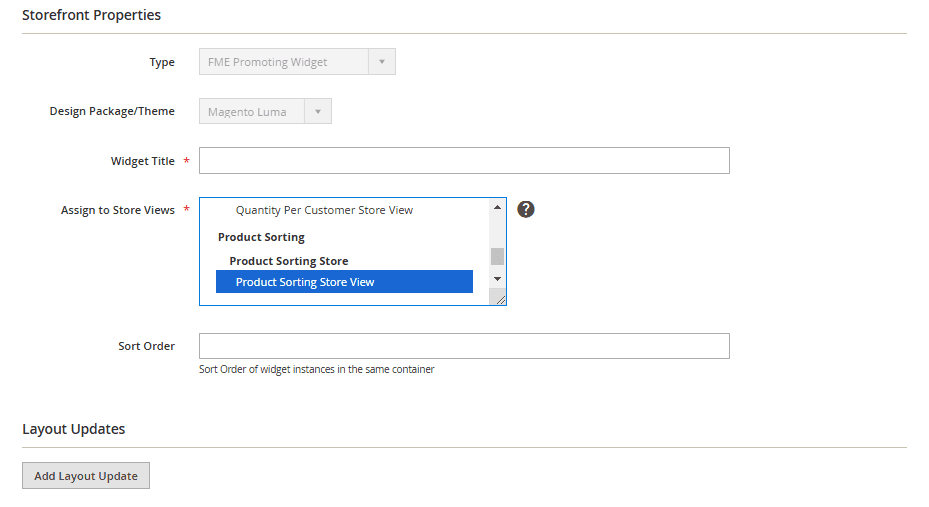Select Quantity Per Customer Store View option
The image size is (929, 507).
pyautogui.click(x=324, y=210)
